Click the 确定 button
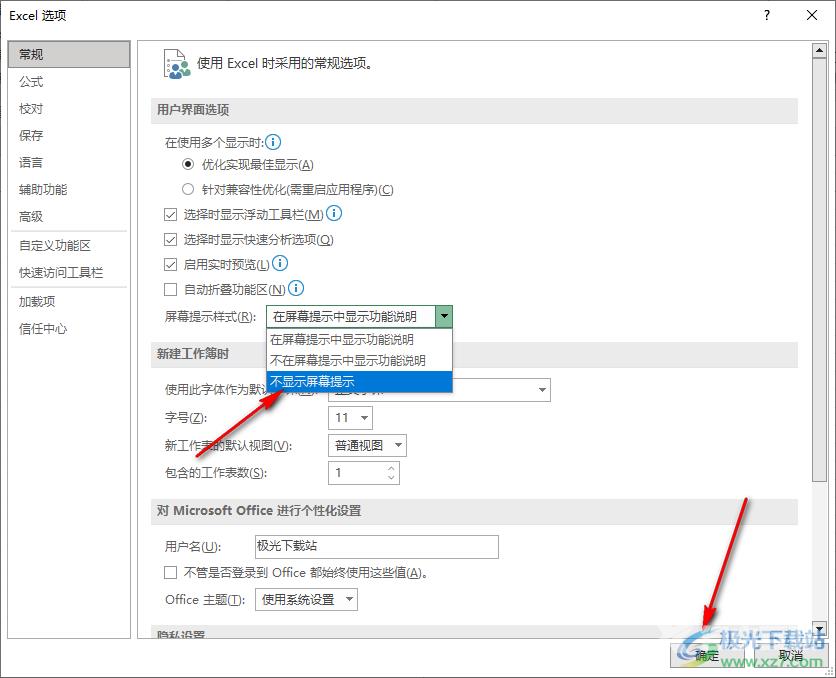Image resolution: width=836 pixels, height=678 pixels. (708, 655)
